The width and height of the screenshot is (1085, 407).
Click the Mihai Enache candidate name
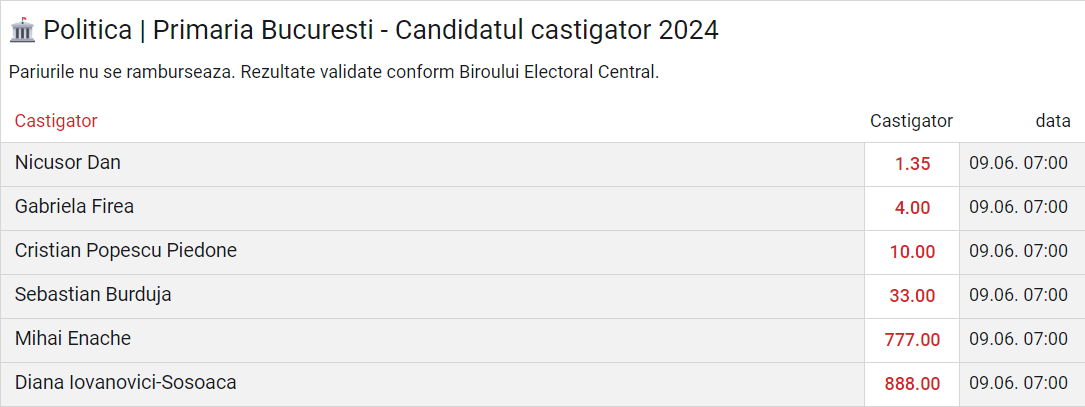pyautogui.click(x=73, y=339)
